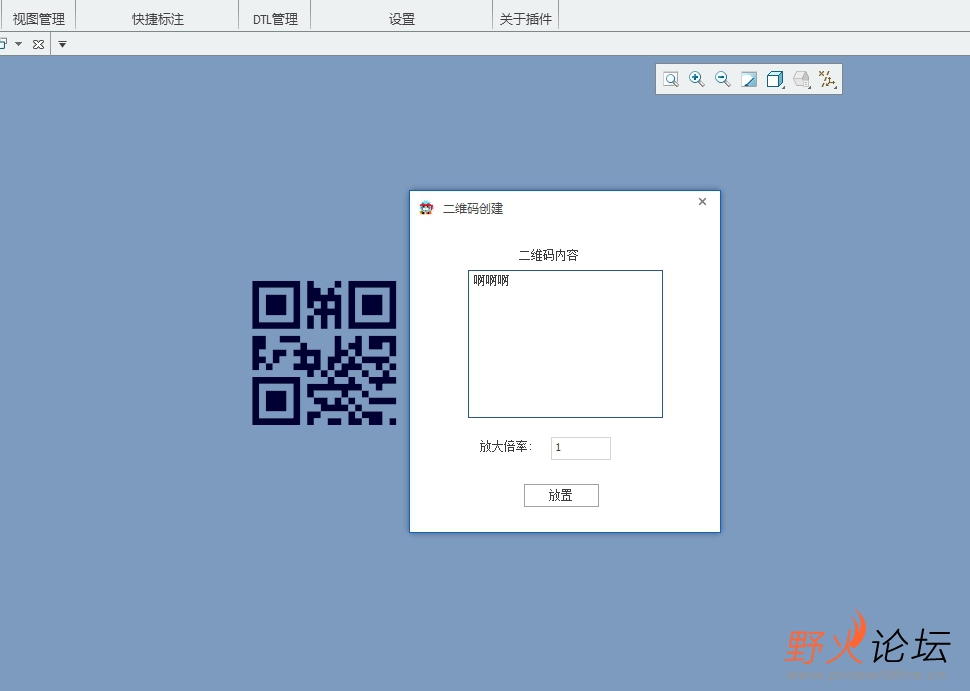This screenshot has width=970, height=691.
Task: Toggle the datum display filters icon
Action: 827,79
